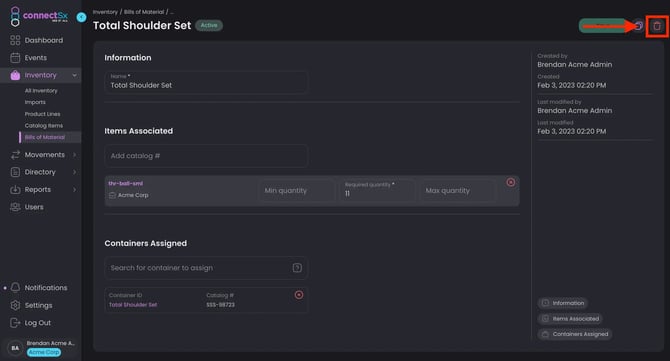Viewport: 670px width, 361px height.
Task: Expand the Directory submenu
Action: 74,172
